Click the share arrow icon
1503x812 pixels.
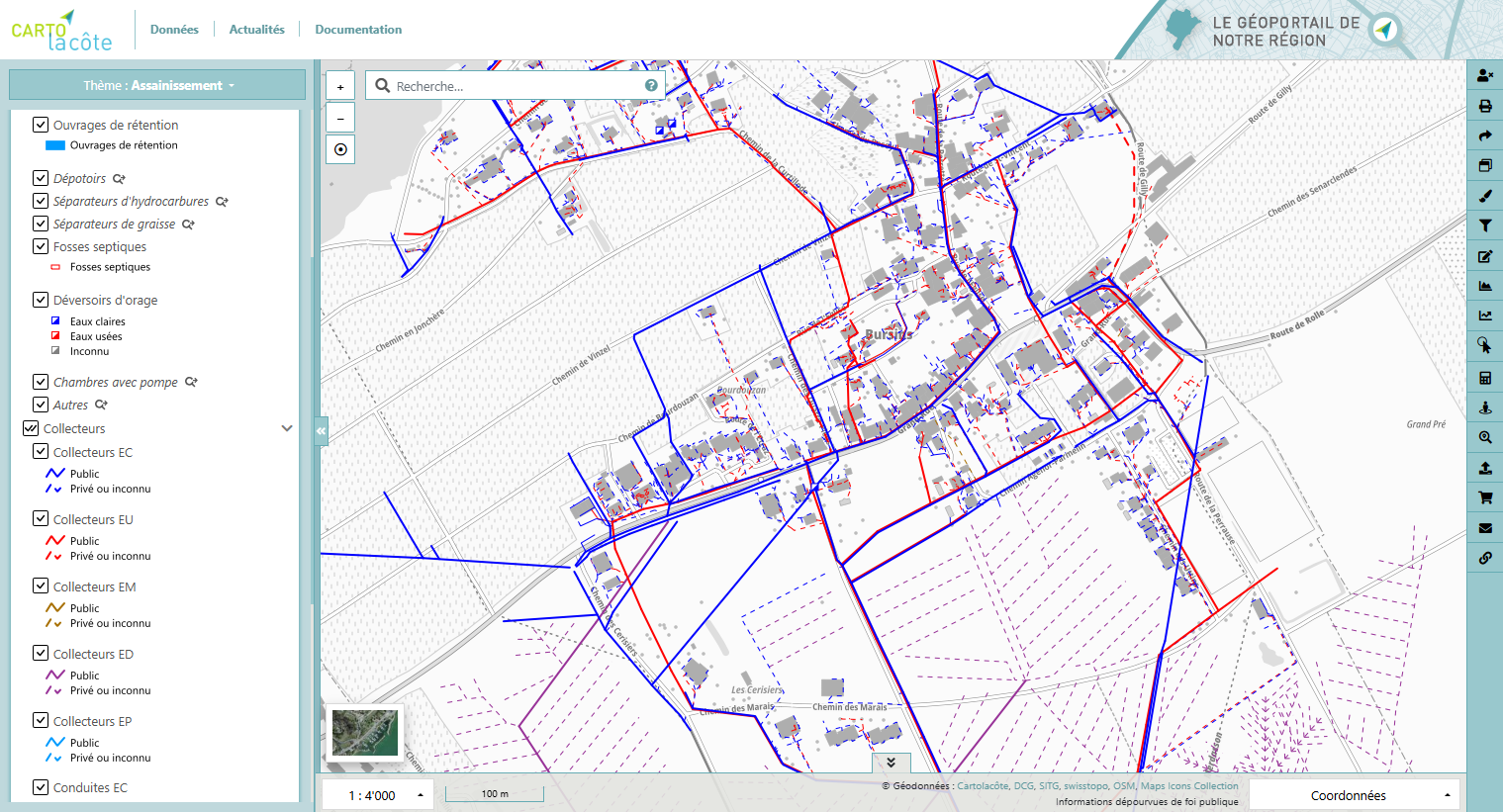pos(1485,135)
